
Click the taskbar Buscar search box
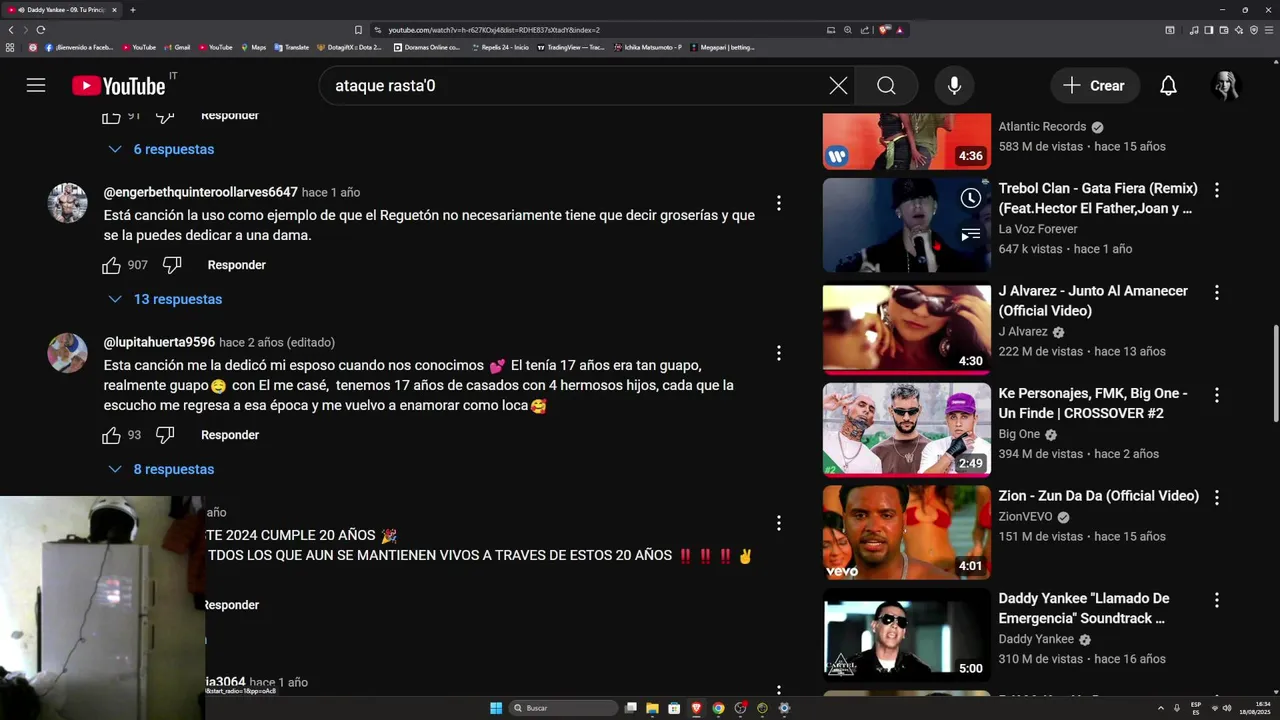[x=564, y=708]
